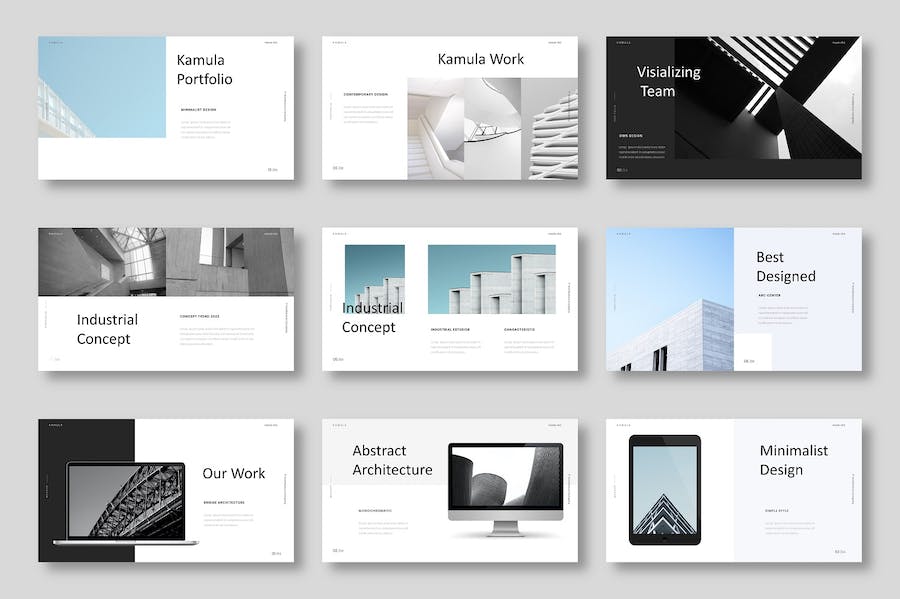Screen dimensions: 900x599
Task: Select the Minimalist Design title text
Action: point(793,460)
